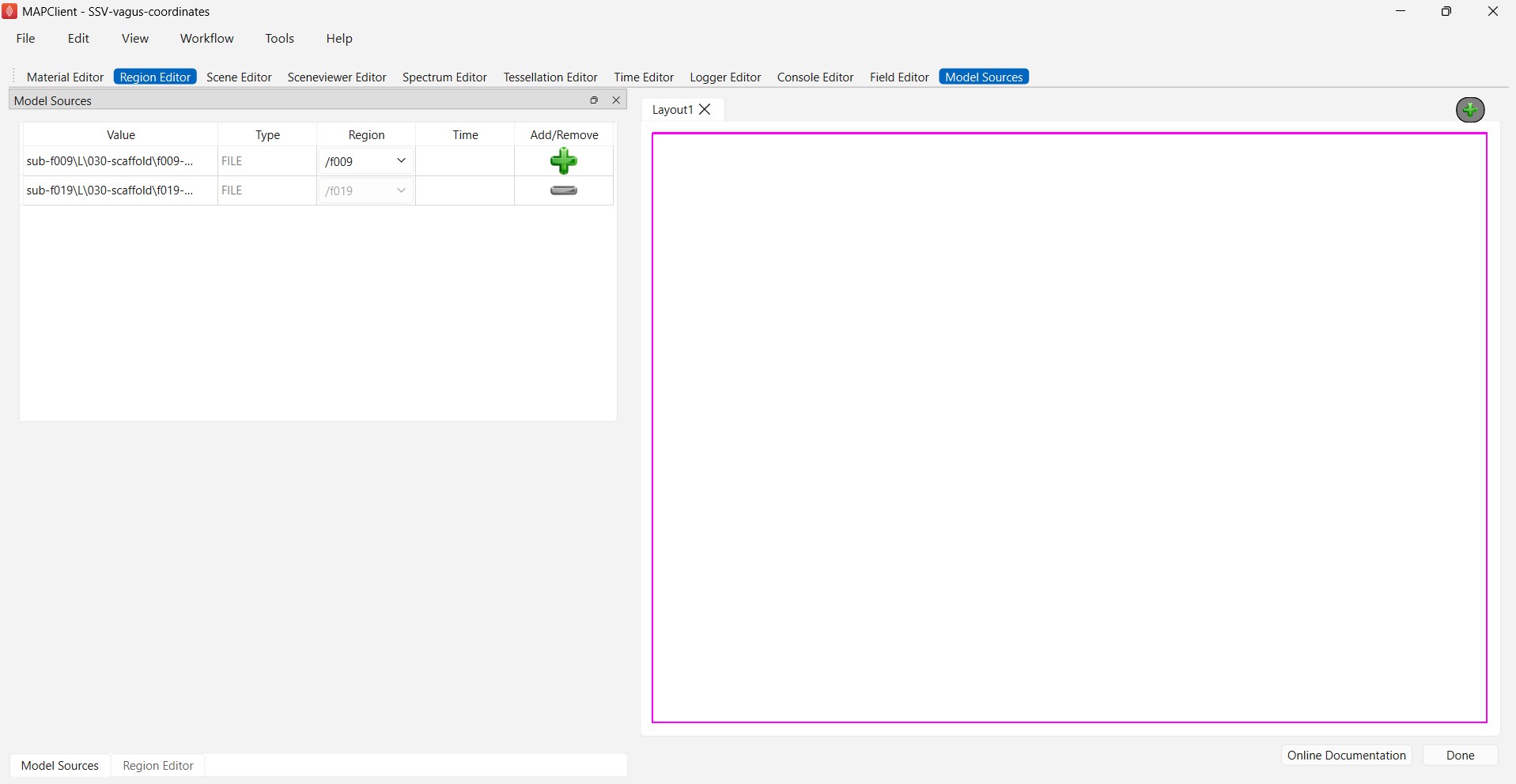The width and height of the screenshot is (1516, 784).
Task: Click empty Time cell in f019 row
Action: (465, 190)
